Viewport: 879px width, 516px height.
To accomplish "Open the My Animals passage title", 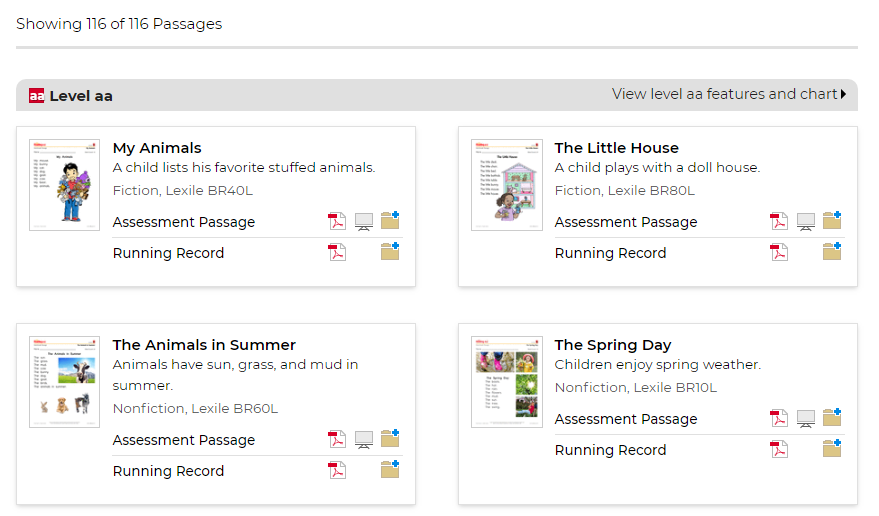I will click(157, 148).
